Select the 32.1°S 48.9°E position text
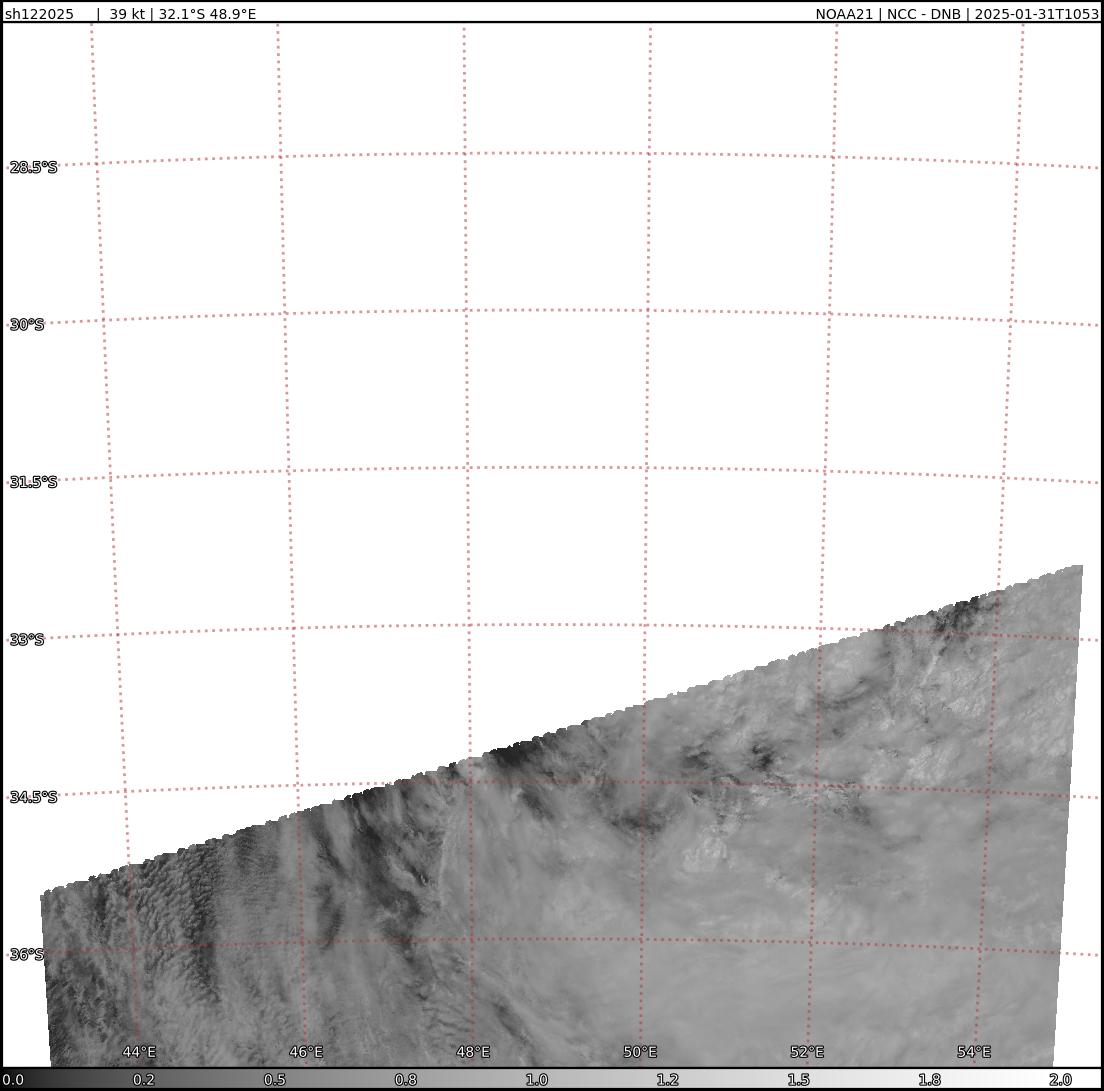The height and width of the screenshot is (1091, 1104). pos(207,14)
